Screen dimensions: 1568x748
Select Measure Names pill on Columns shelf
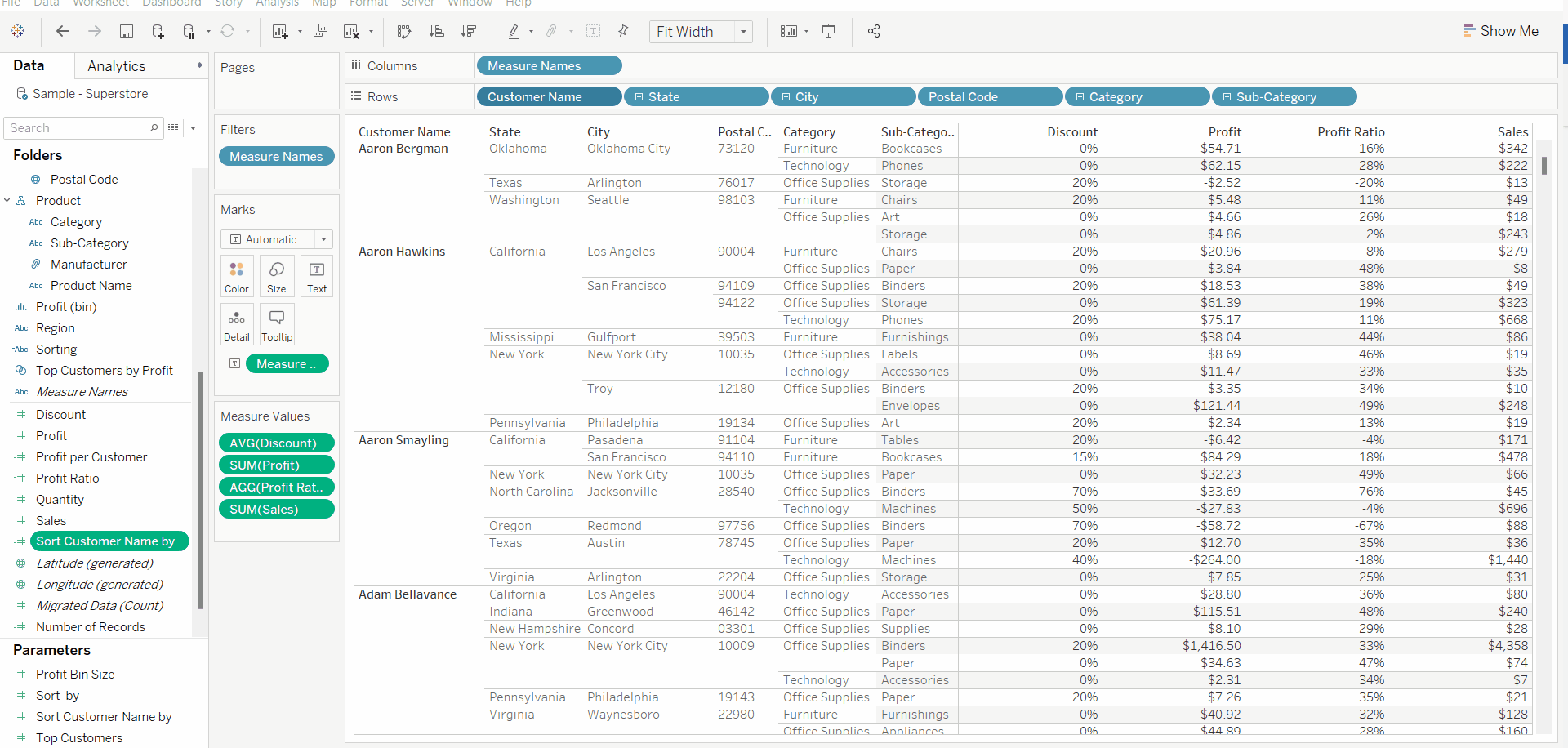tap(549, 65)
